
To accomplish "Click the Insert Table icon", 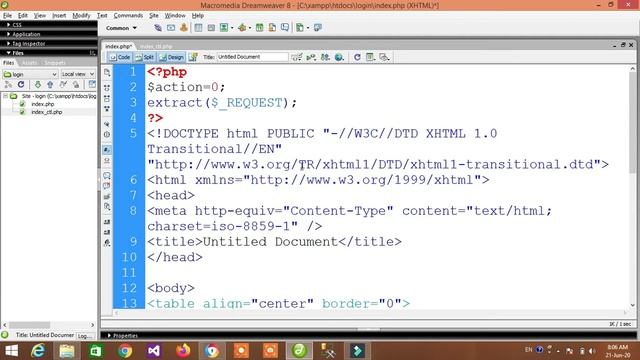I will pyautogui.click(x=198, y=28).
